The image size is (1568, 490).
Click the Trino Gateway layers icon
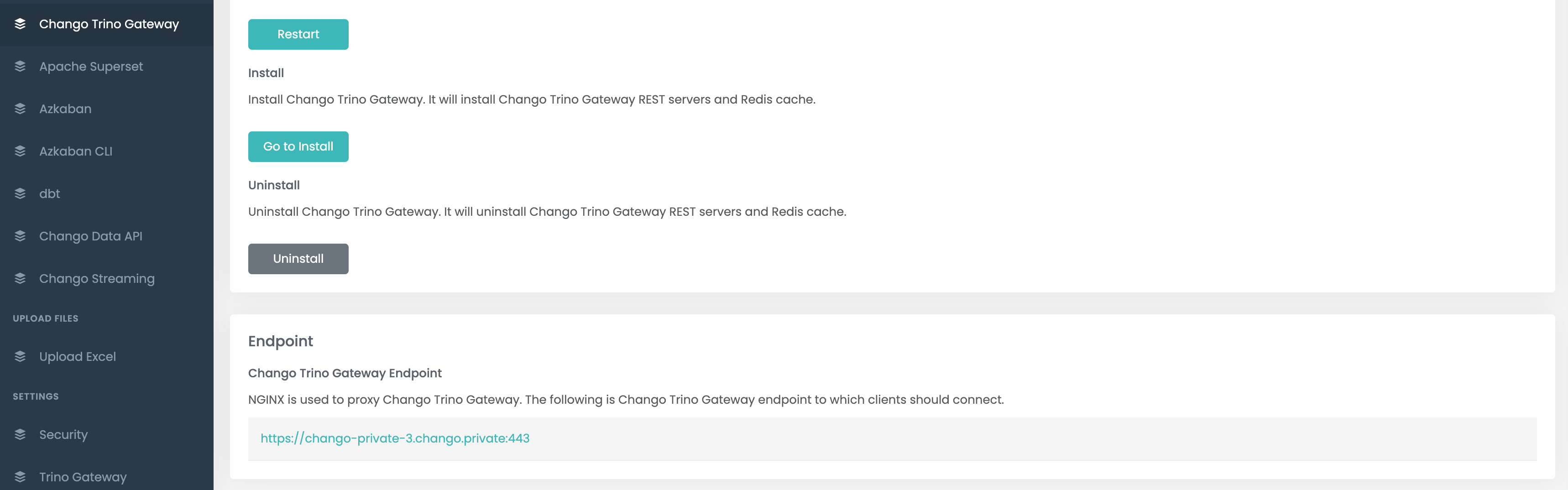click(20, 477)
